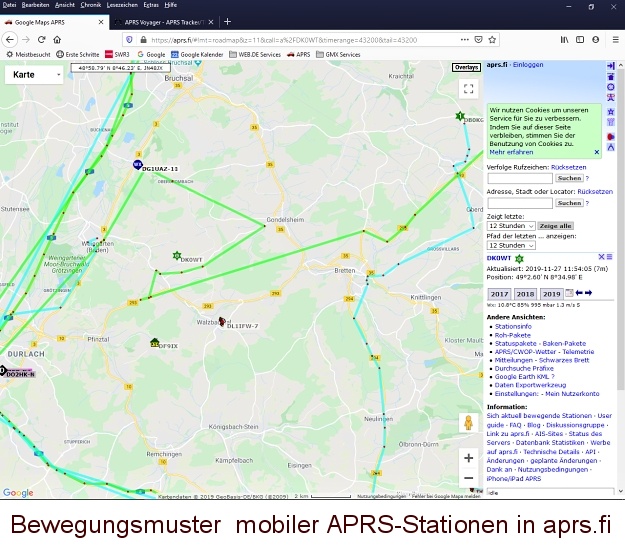Click the browser home button
Image resolution: width=625 pixels, height=550 pixels.
pyautogui.click(x=57, y=39)
